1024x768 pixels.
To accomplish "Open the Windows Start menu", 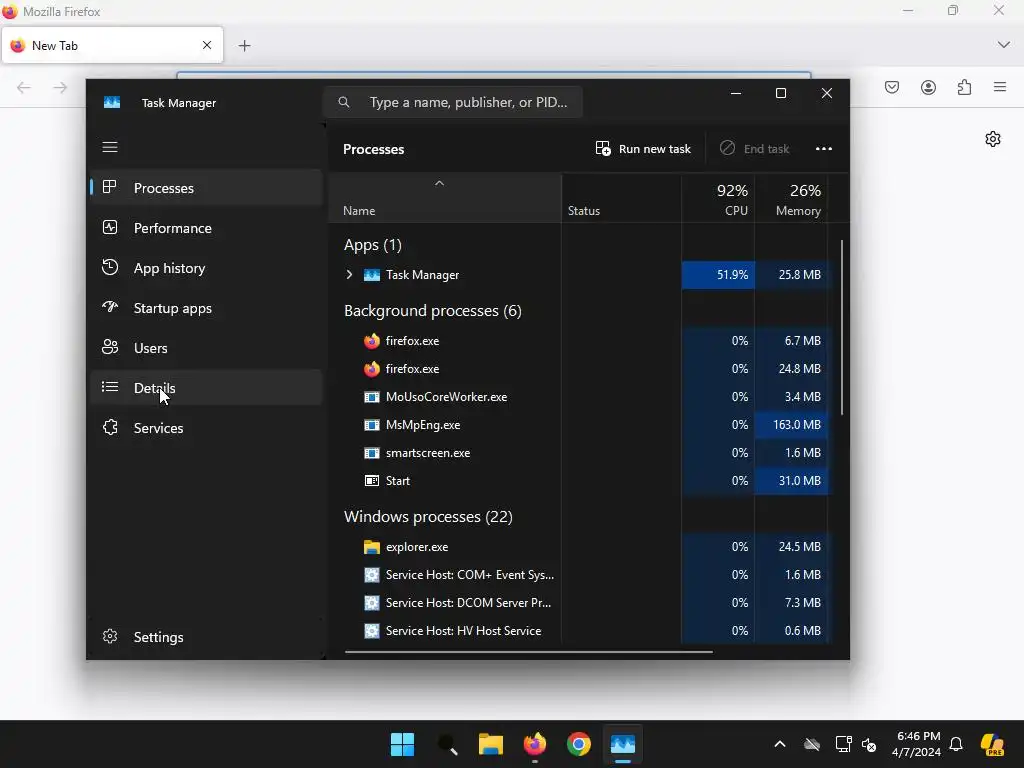I will [402, 744].
